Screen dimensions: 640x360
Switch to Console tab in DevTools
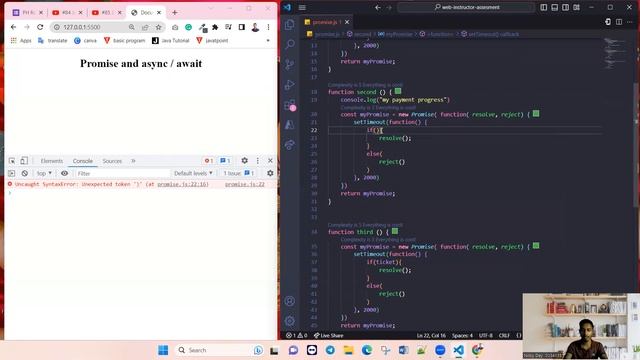82,161
